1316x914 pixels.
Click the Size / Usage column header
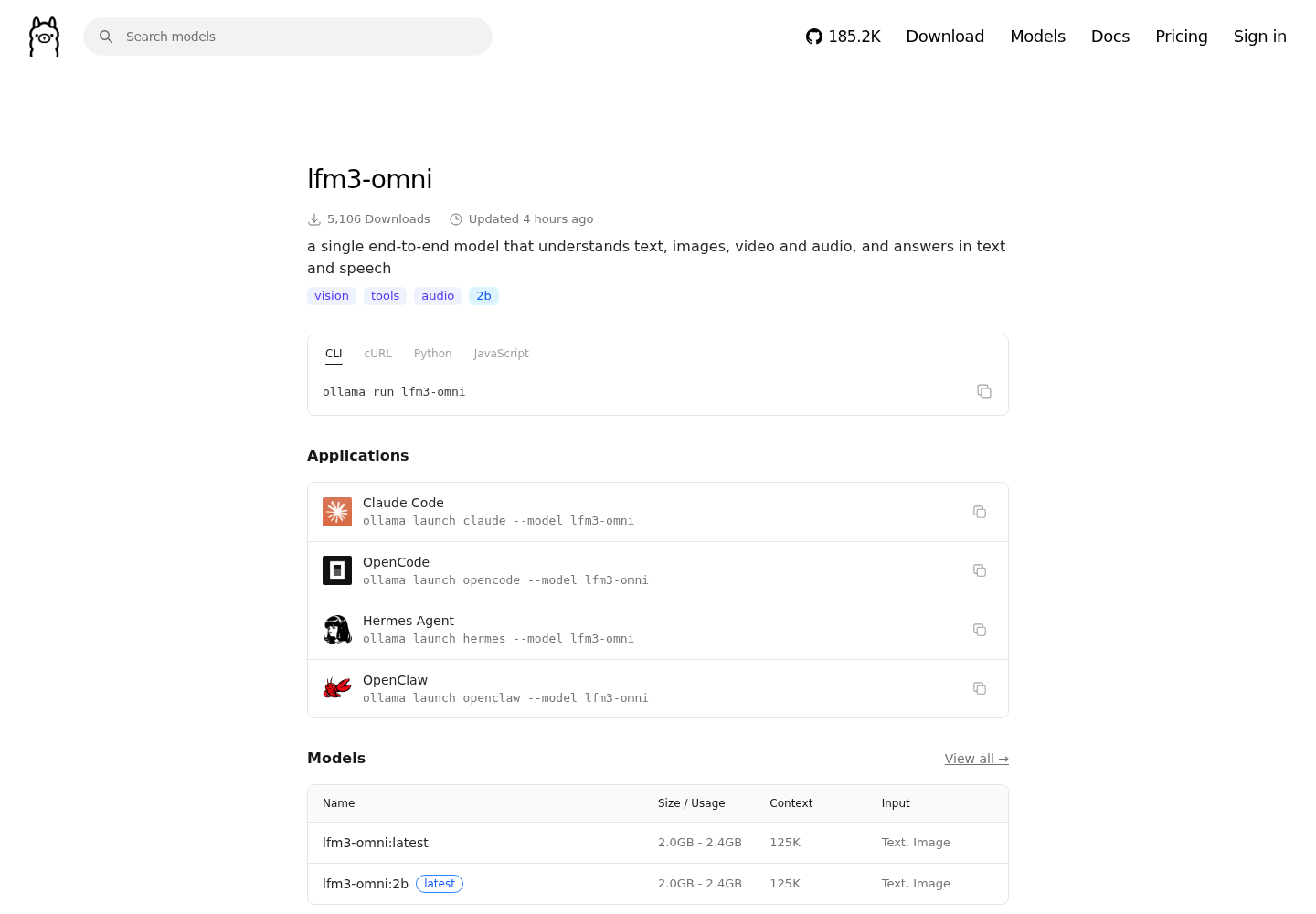click(691, 803)
